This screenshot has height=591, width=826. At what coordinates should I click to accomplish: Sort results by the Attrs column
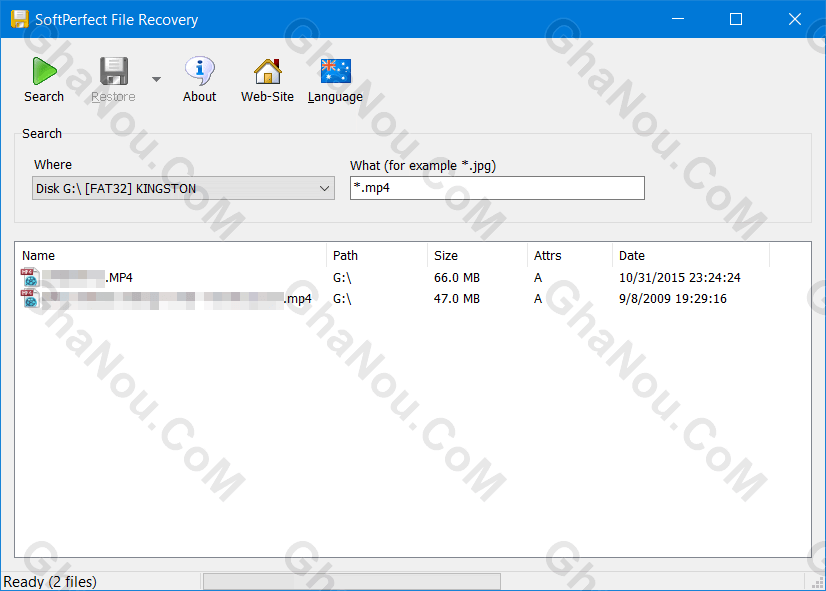pyautogui.click(x=570, y=255)
